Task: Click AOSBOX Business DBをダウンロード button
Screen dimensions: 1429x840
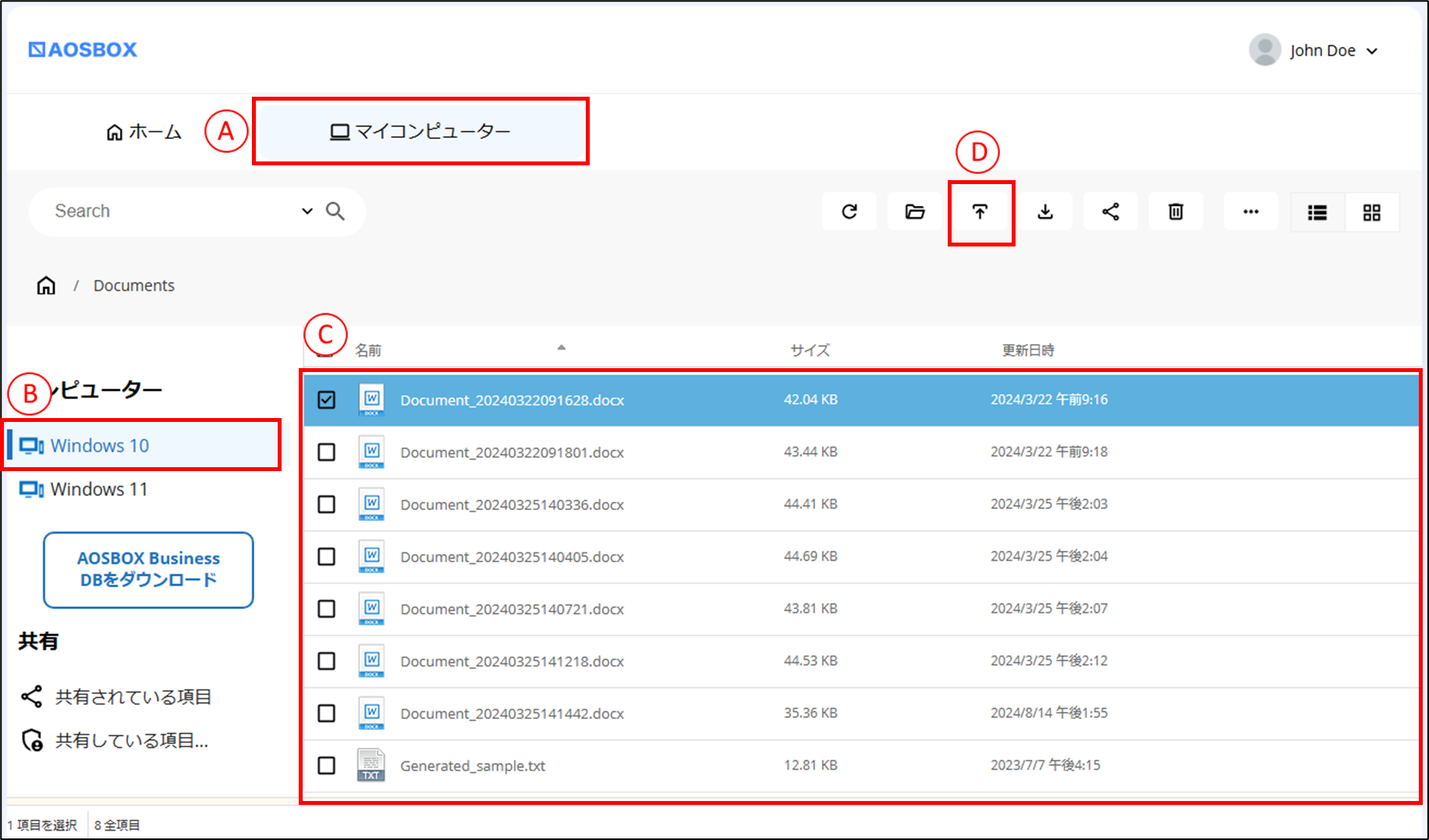Action: click(148, 569)
